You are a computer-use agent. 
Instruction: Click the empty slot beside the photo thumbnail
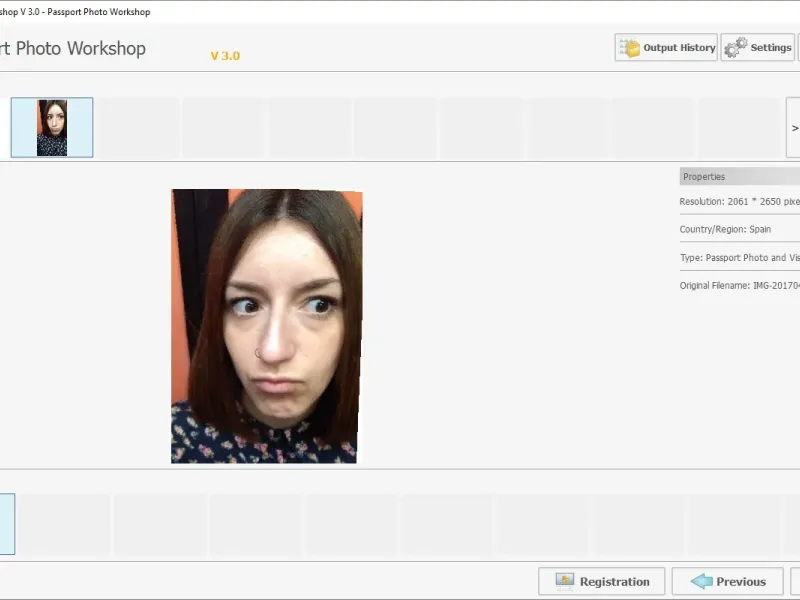pyautogui.click(x=138, y=128)
